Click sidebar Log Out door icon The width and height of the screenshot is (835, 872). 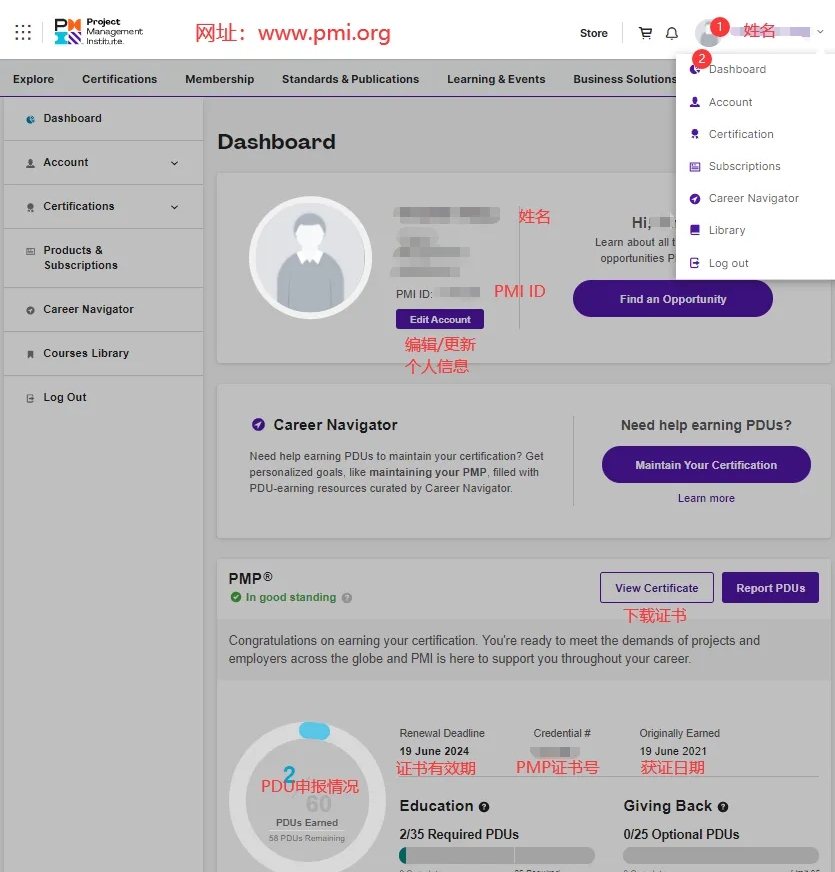(31, 398)
